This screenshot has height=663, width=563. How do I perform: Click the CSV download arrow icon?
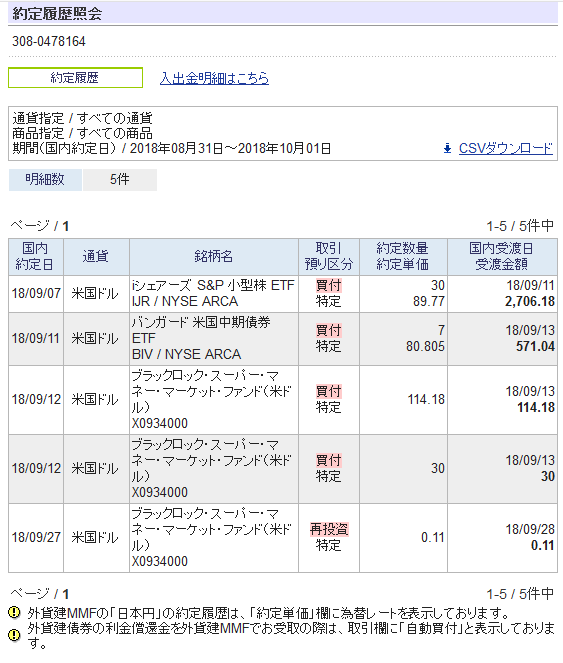pyautogui.click(x=447, y=148)
